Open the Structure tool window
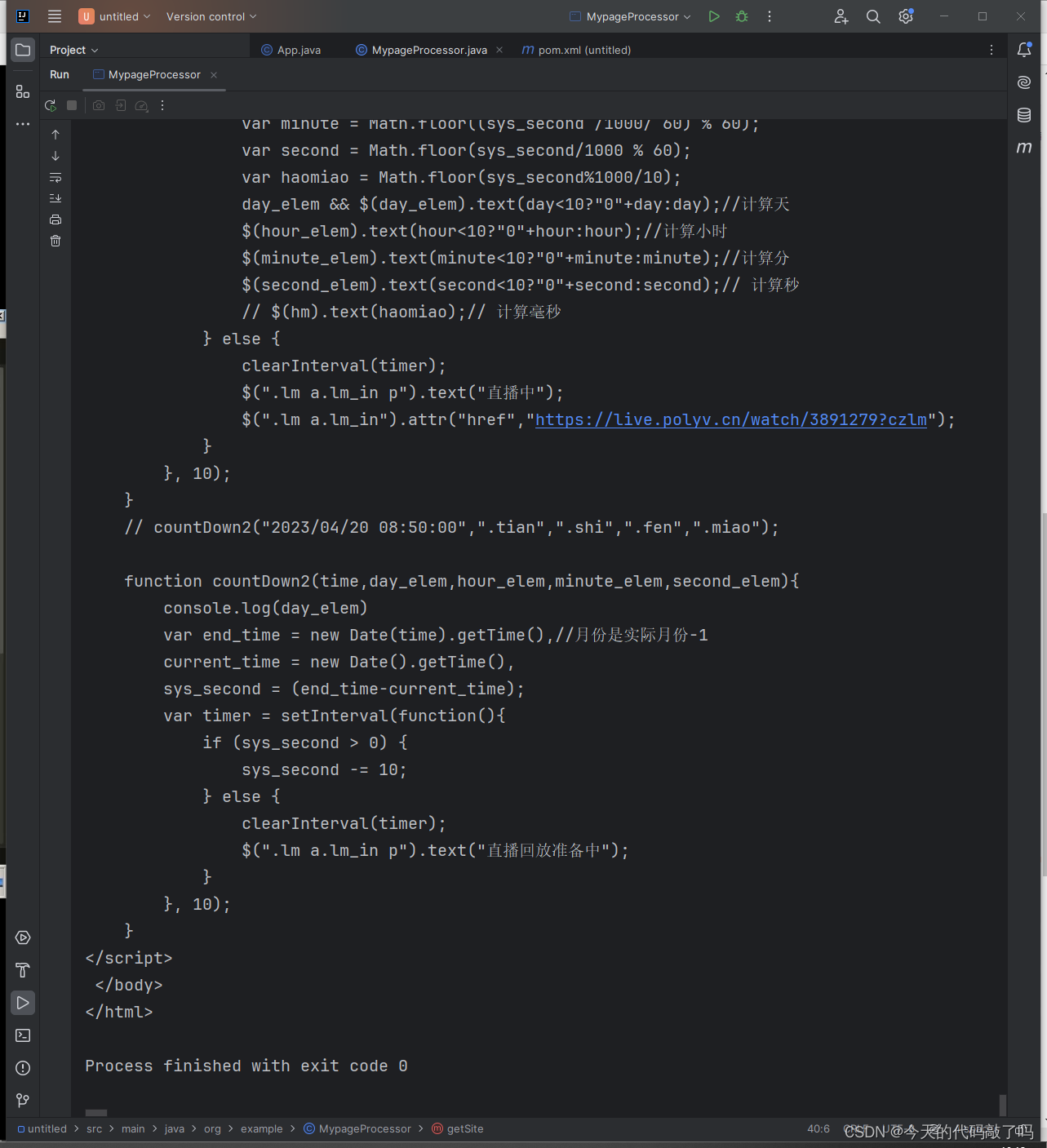The height and width of the screenshot is (1148, 1047). 23,92
